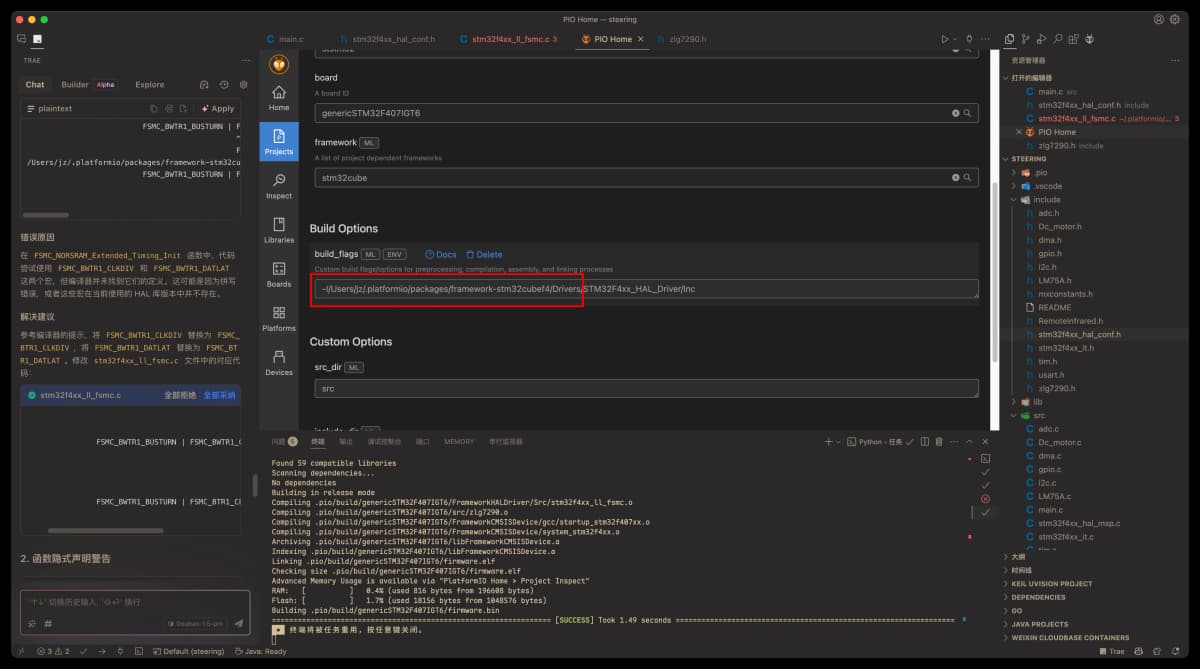
Task: Click the Docs link beside build_flags
Action: 440,253
